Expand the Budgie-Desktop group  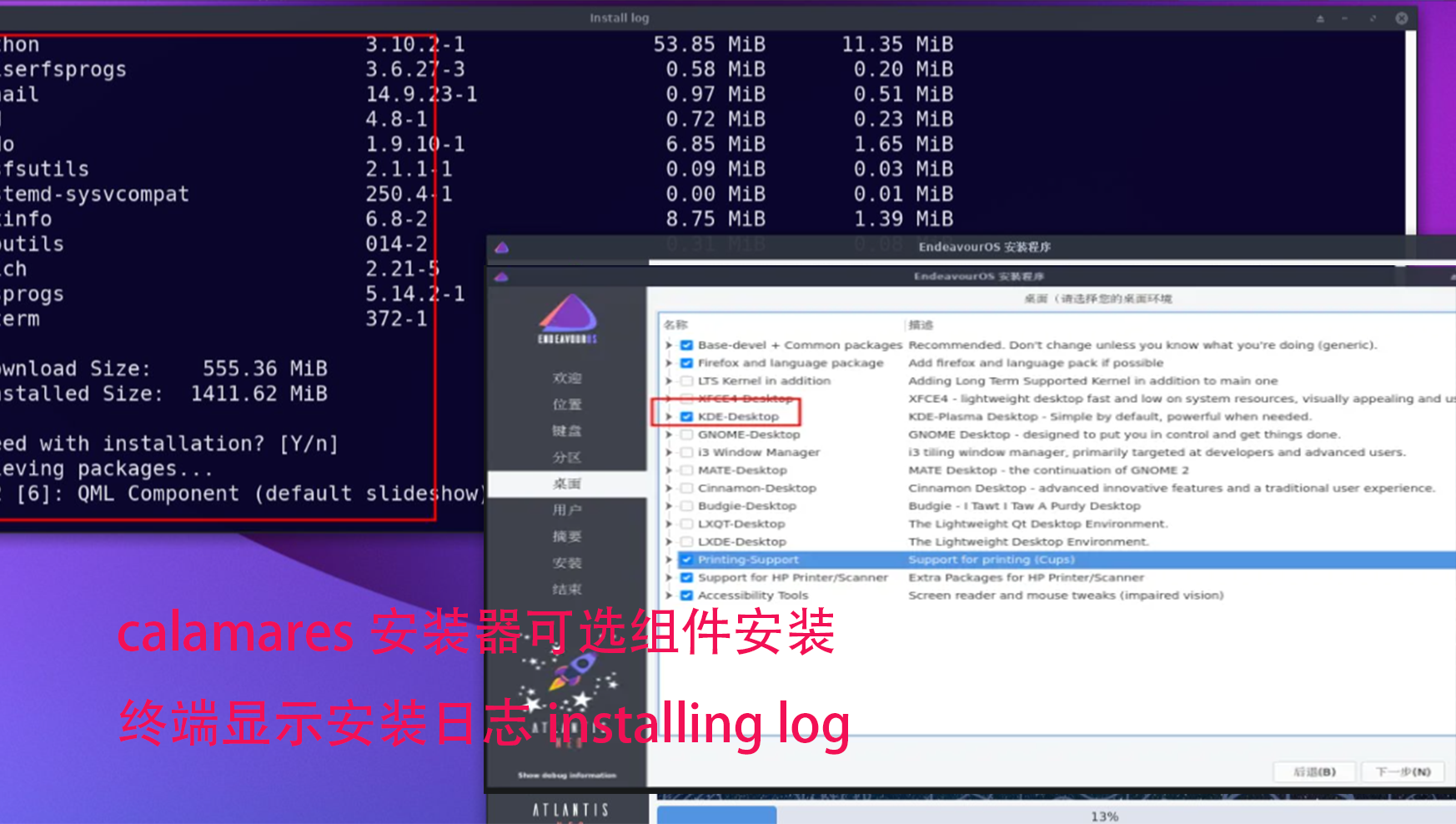669,506
